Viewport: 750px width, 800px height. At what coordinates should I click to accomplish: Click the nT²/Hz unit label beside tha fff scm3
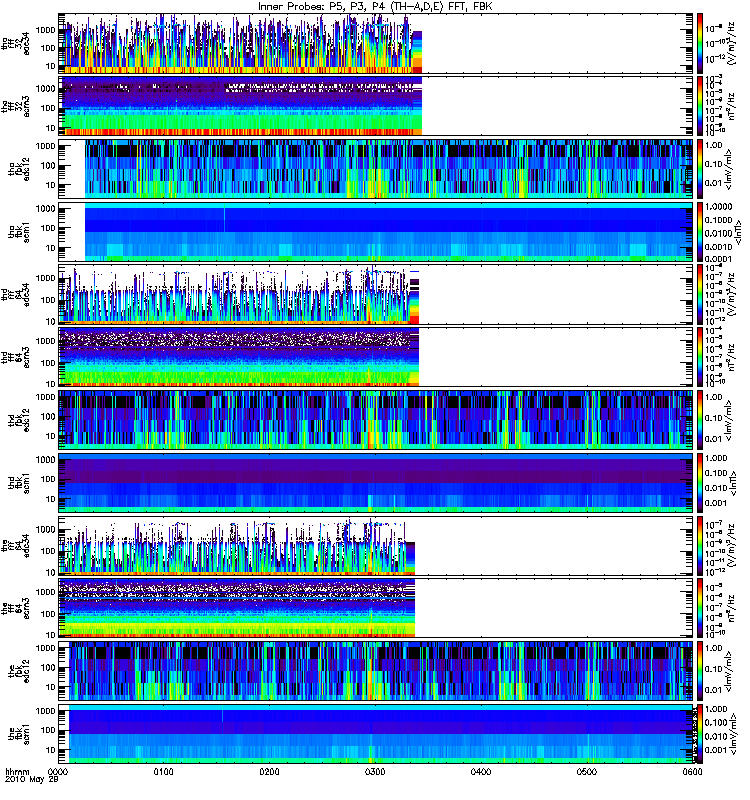click(x=731, y=106)
